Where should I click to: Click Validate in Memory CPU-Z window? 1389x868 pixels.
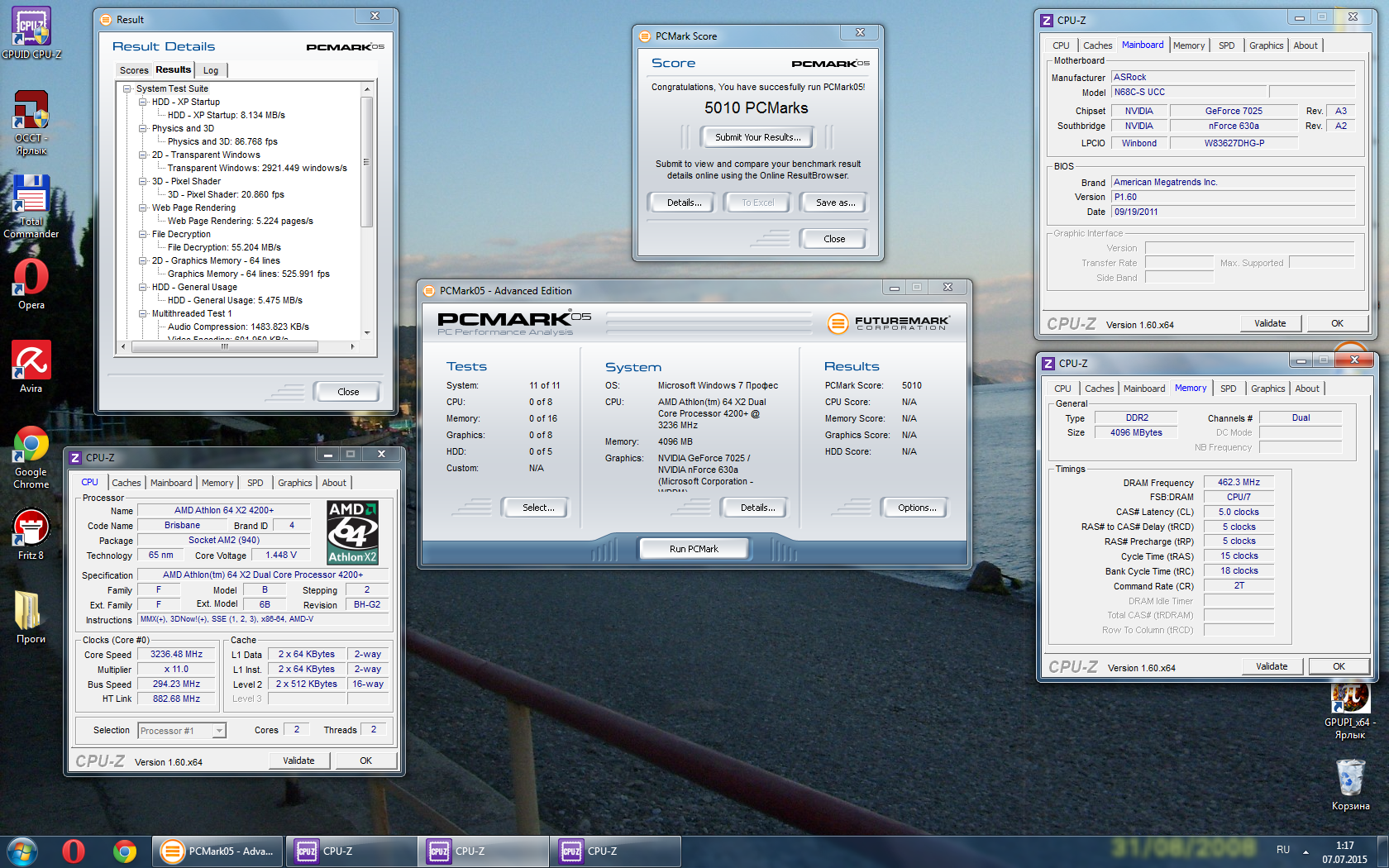click(1272, 666)
